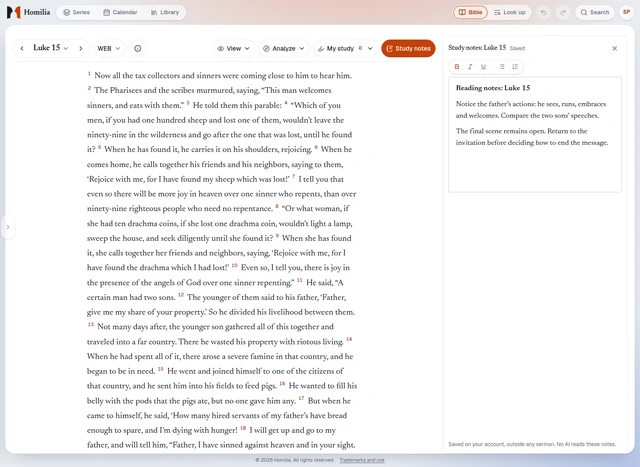Screen dimensions: 640x467
Task: Open the Luke 15 passage picker
Action: pos(51,48)
